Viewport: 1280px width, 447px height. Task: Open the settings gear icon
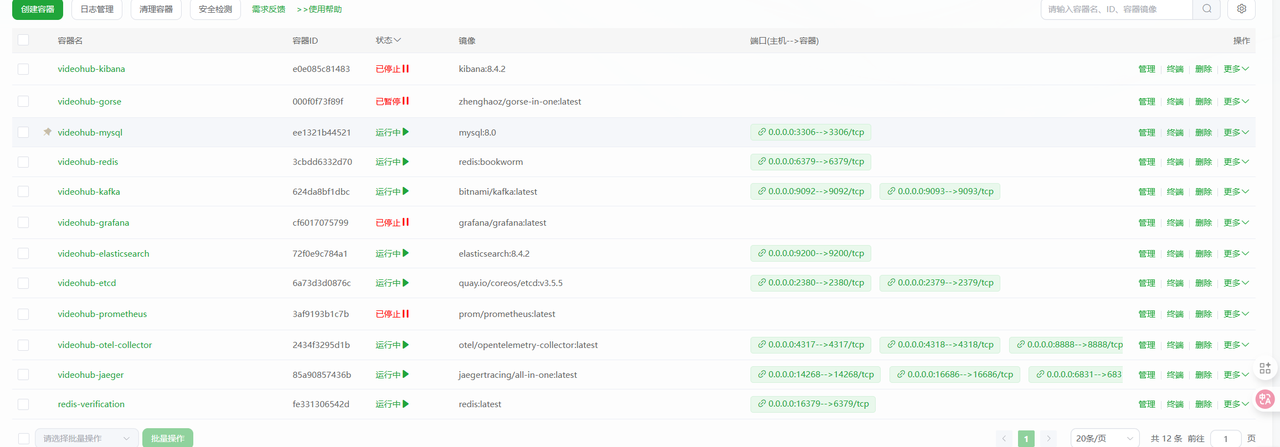click(x=1242, y=9)
